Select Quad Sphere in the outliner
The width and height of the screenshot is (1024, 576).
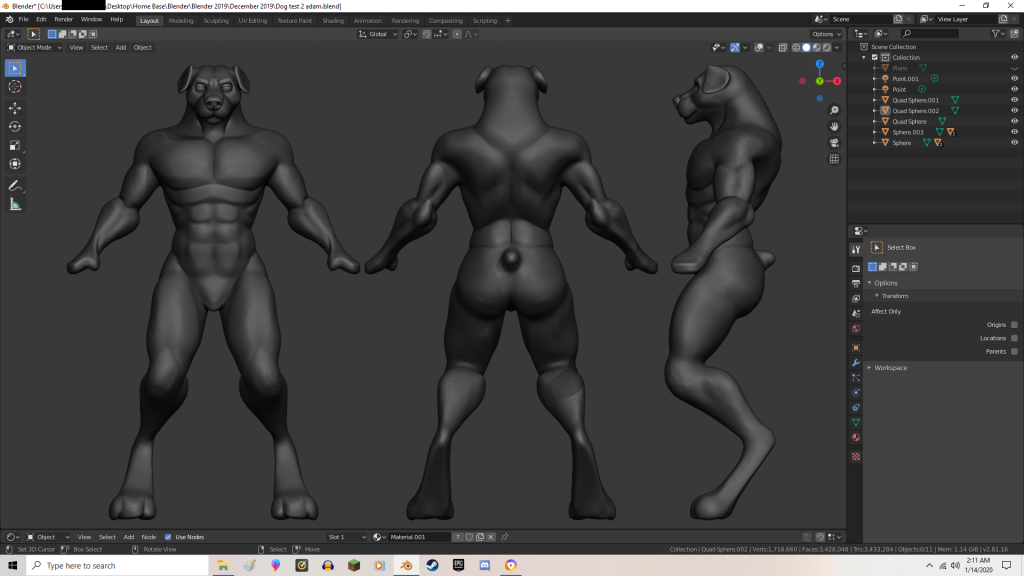tap(909, 121)
